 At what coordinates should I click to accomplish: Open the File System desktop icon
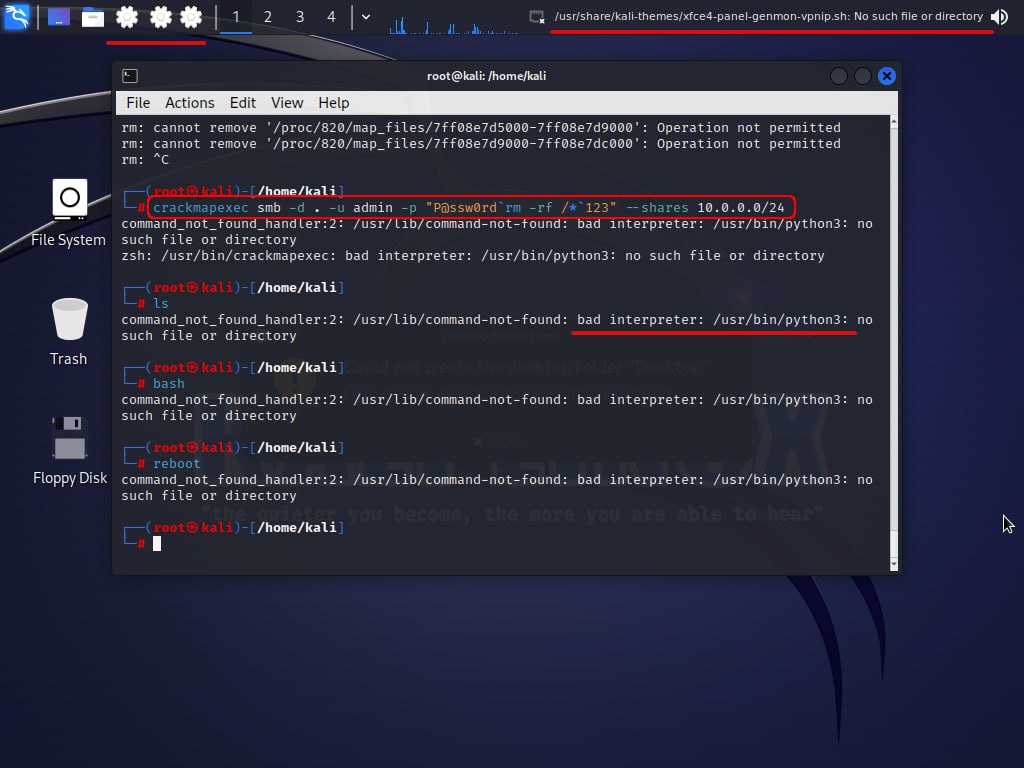69,213
